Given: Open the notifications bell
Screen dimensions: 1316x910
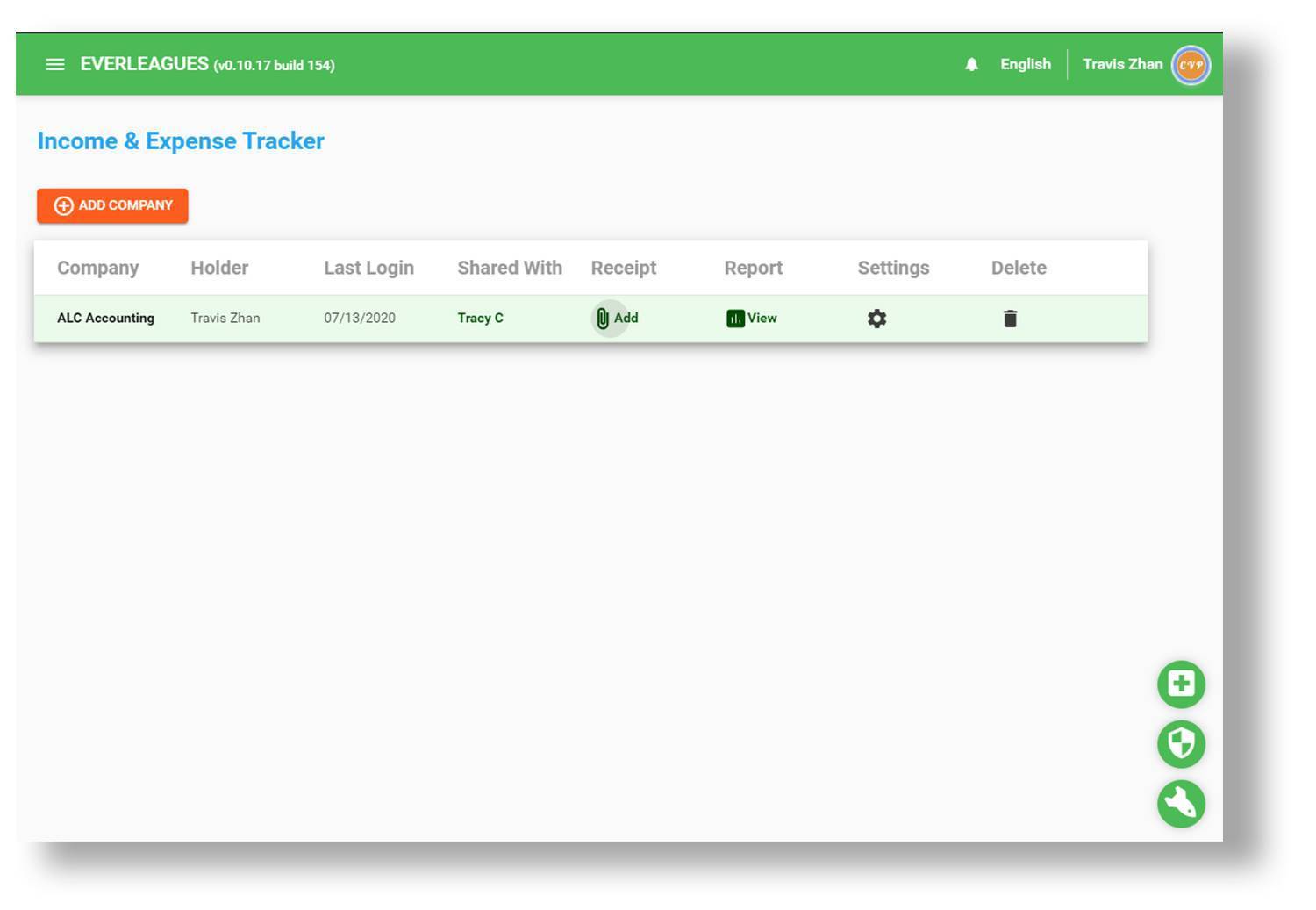Looking at the screenshot, I should pos(971,64).
